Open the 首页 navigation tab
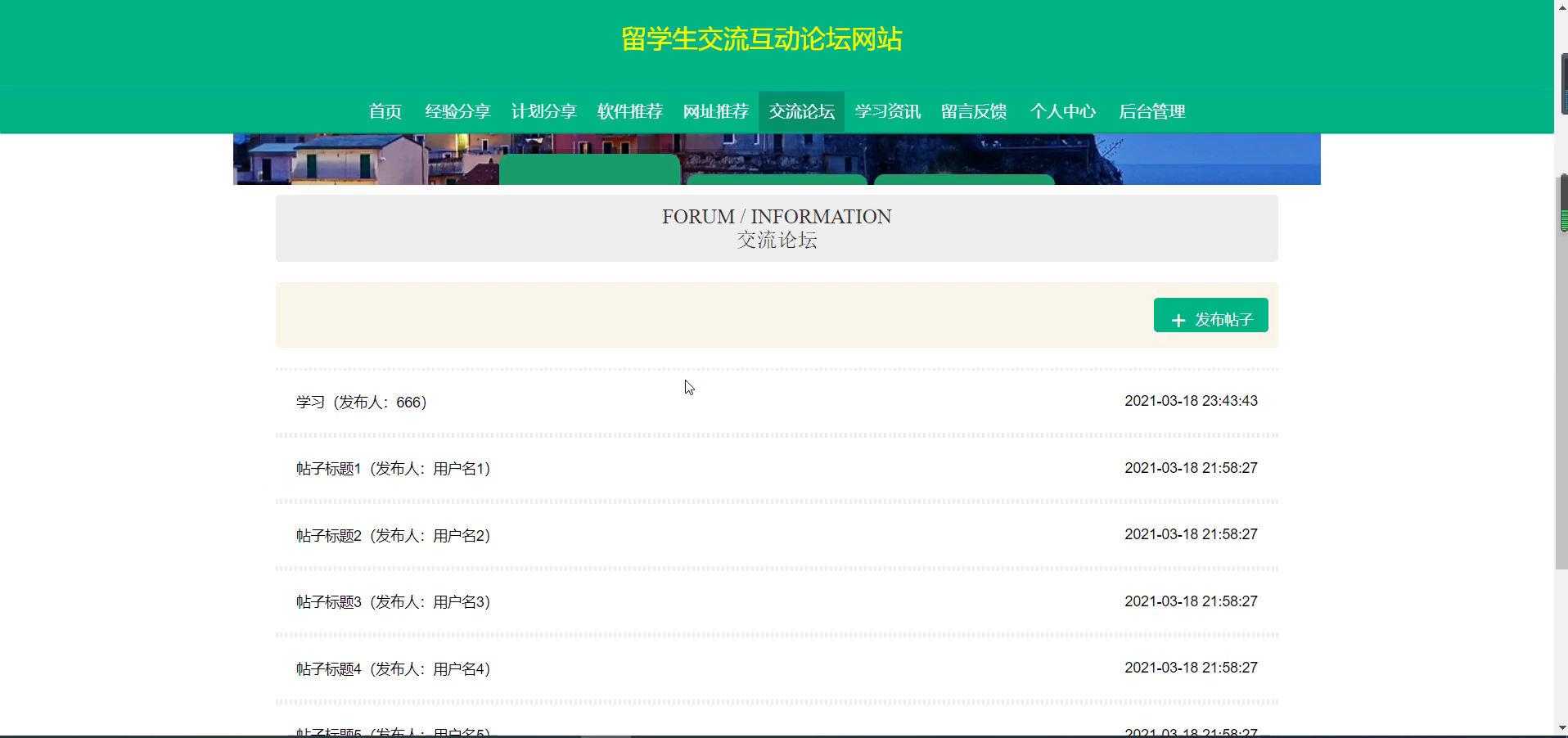Image resolution: width=1568 pixels, height=738 pixels. [385, 111]
